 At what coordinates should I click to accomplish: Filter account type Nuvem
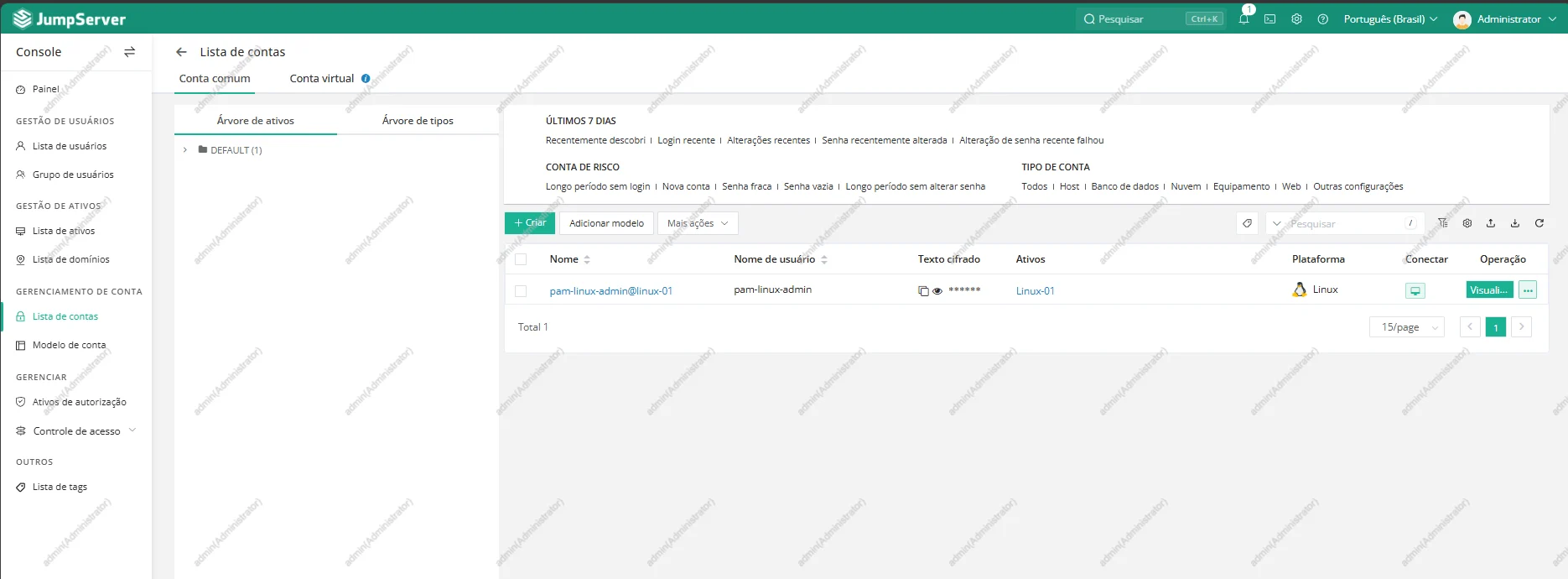1186,186
